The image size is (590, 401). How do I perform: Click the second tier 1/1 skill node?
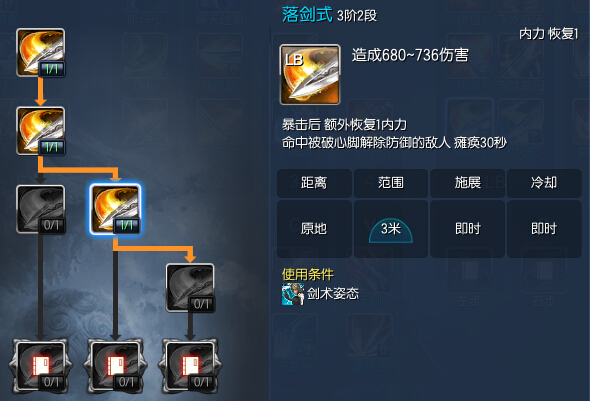pyautogui.click(x=41, y=131)
